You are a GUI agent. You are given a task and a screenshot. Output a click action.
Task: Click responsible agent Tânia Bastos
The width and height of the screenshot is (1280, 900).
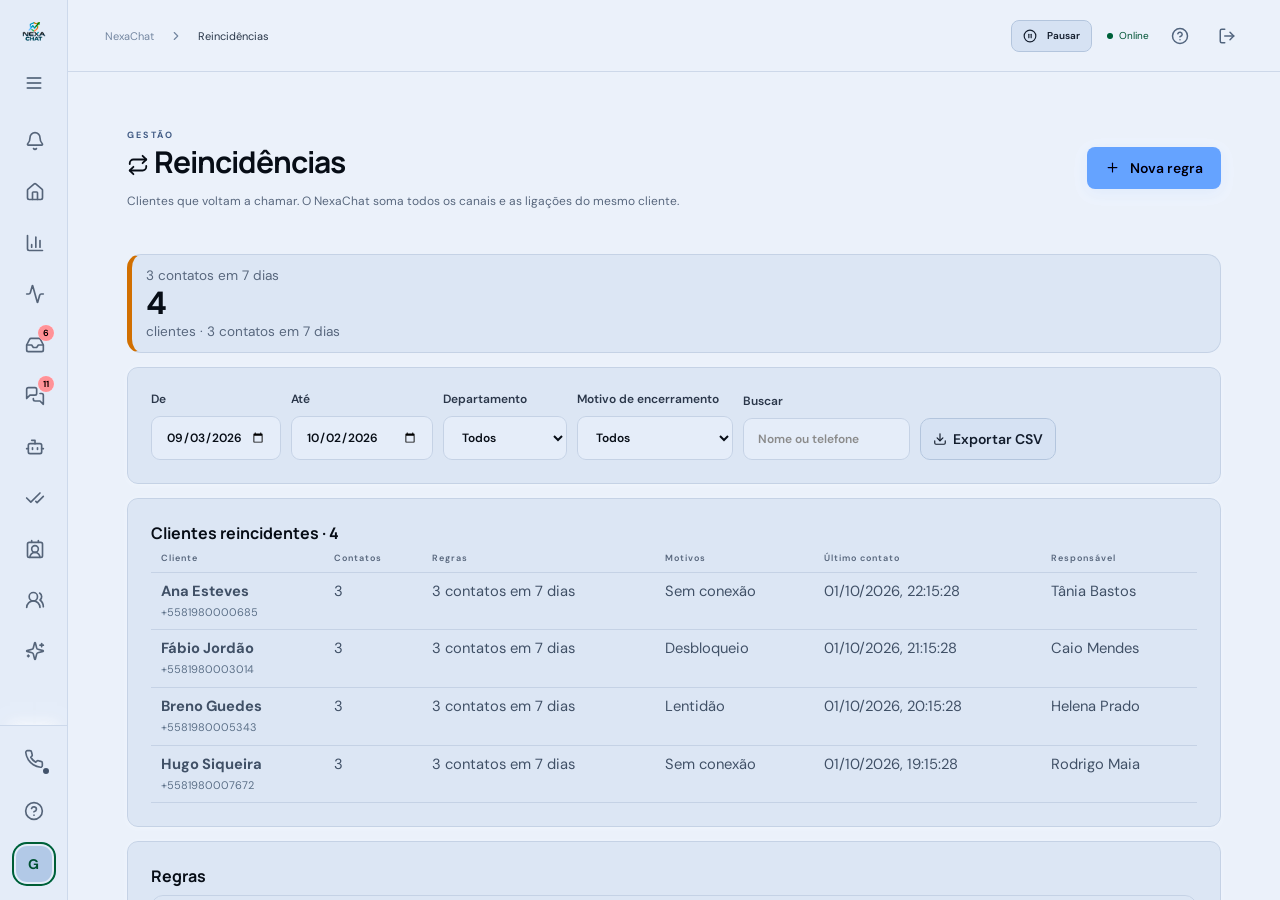click(1093, 591)
